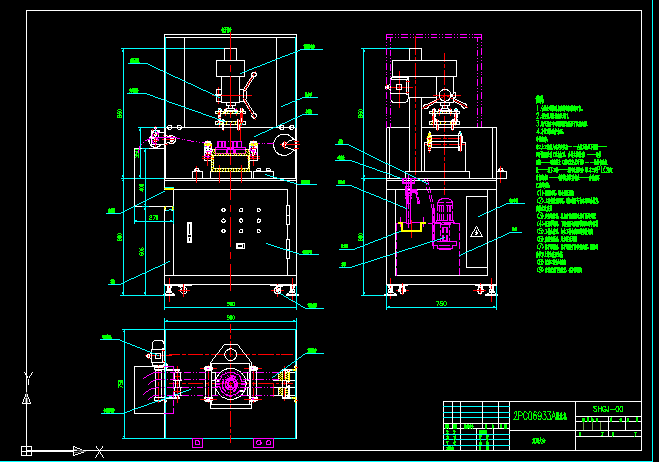
Task: Select the vertical door handle on front cabinet
Action: coord(190,232)
